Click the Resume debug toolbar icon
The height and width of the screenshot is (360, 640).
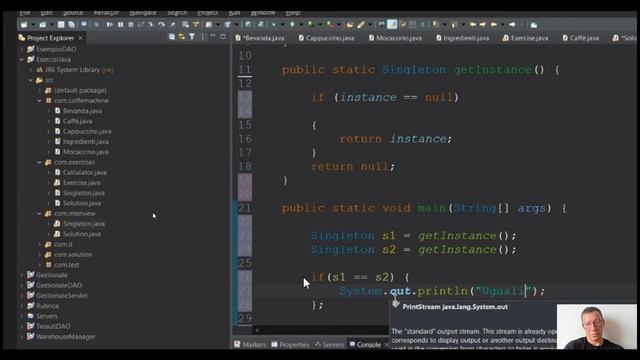(110, 25)
